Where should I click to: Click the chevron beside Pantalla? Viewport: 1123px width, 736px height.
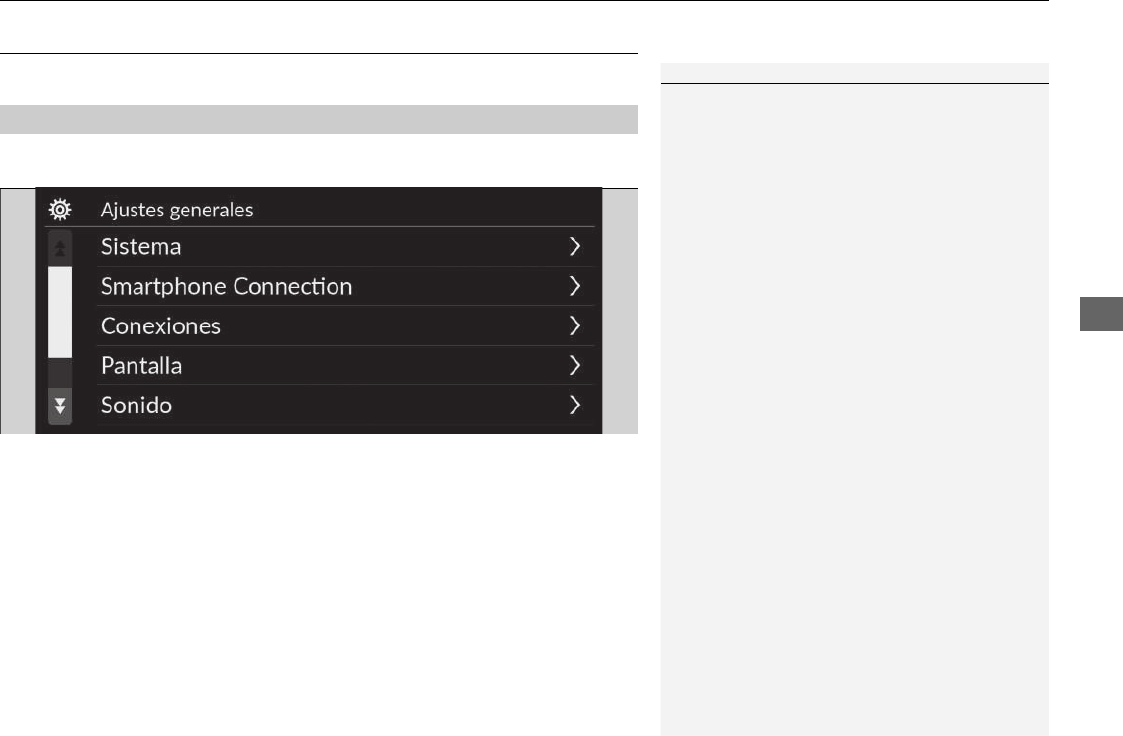(574, 366)
